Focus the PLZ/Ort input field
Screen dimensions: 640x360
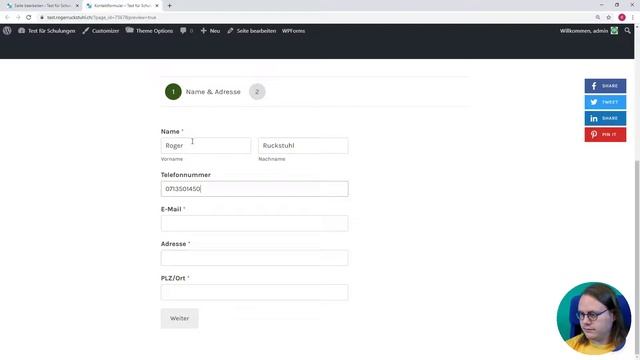[255, 293]
